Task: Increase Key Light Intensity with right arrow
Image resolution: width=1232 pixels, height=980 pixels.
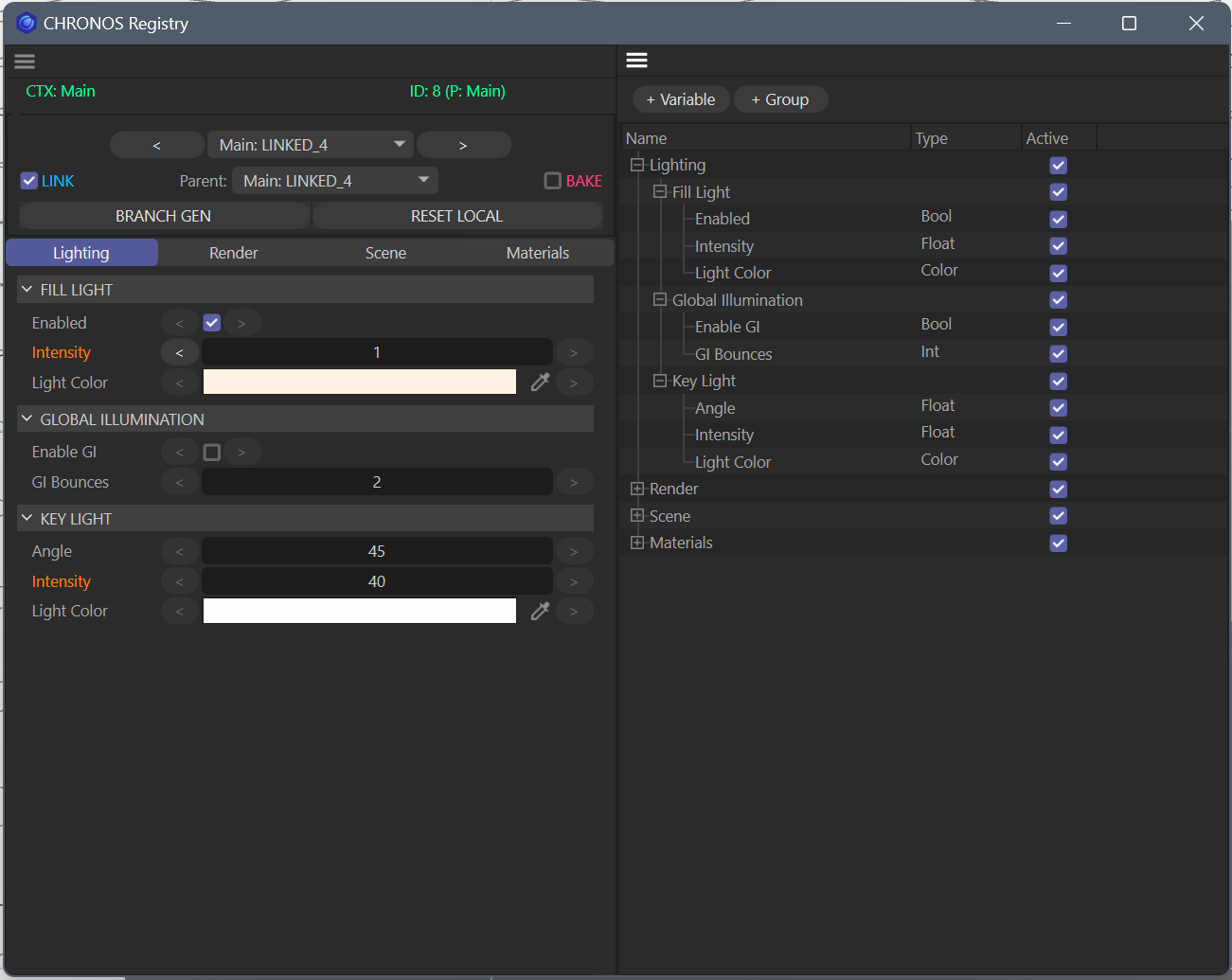Action: 574,581
